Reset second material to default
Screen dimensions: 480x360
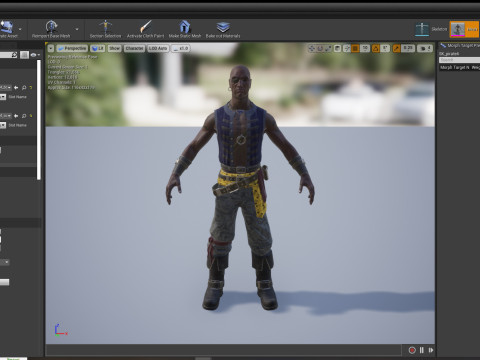click(x=31, y=116)
